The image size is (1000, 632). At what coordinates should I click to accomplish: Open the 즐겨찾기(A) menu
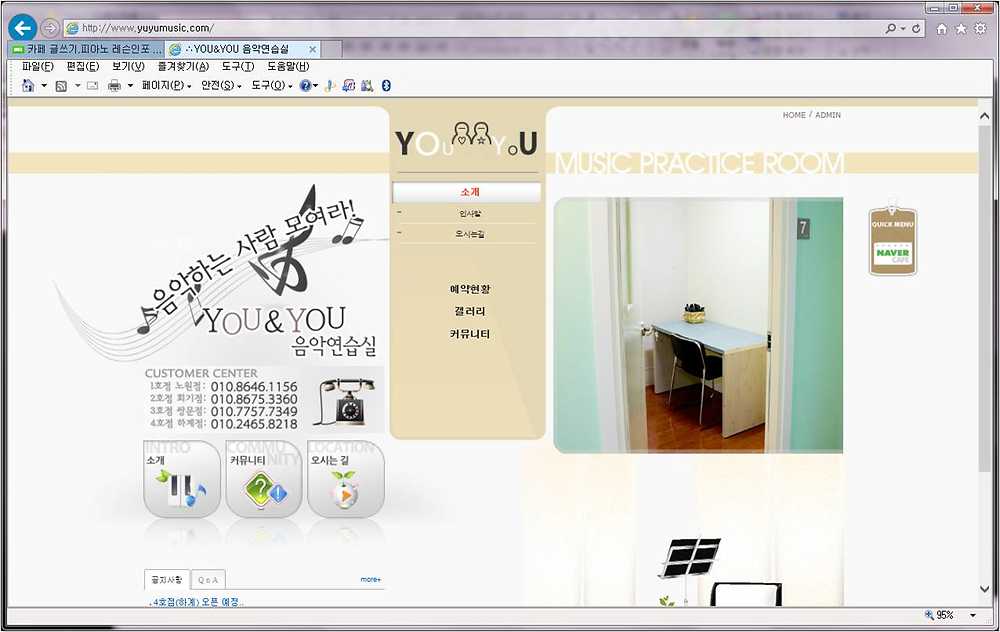[x=183, y=66]
